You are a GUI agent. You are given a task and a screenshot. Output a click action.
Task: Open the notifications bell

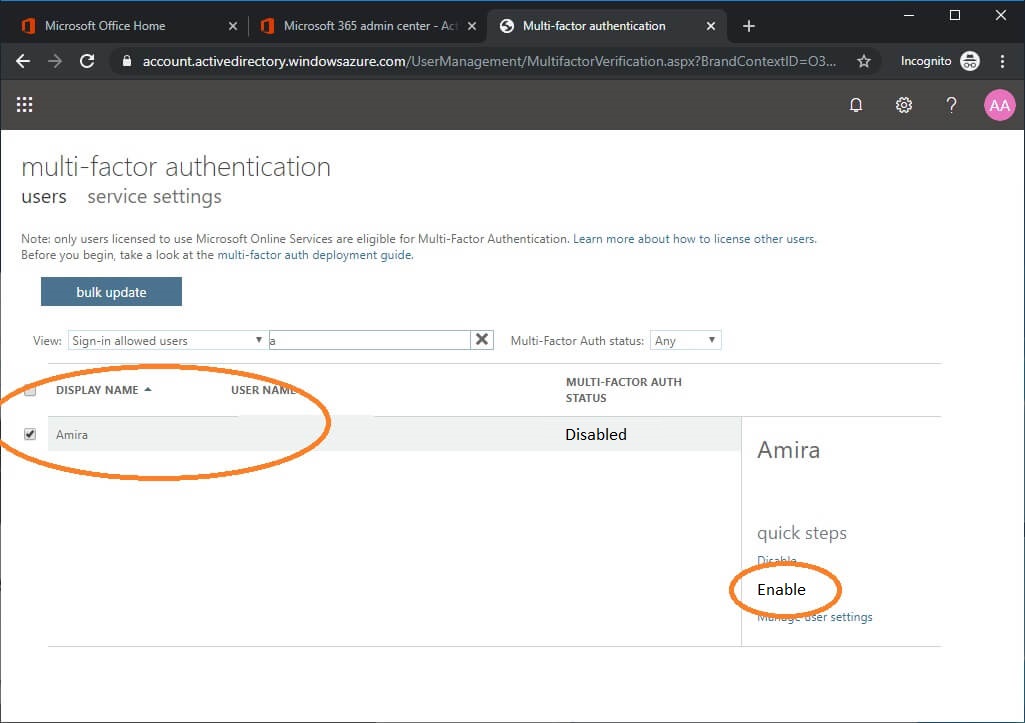tap(856, 105)
